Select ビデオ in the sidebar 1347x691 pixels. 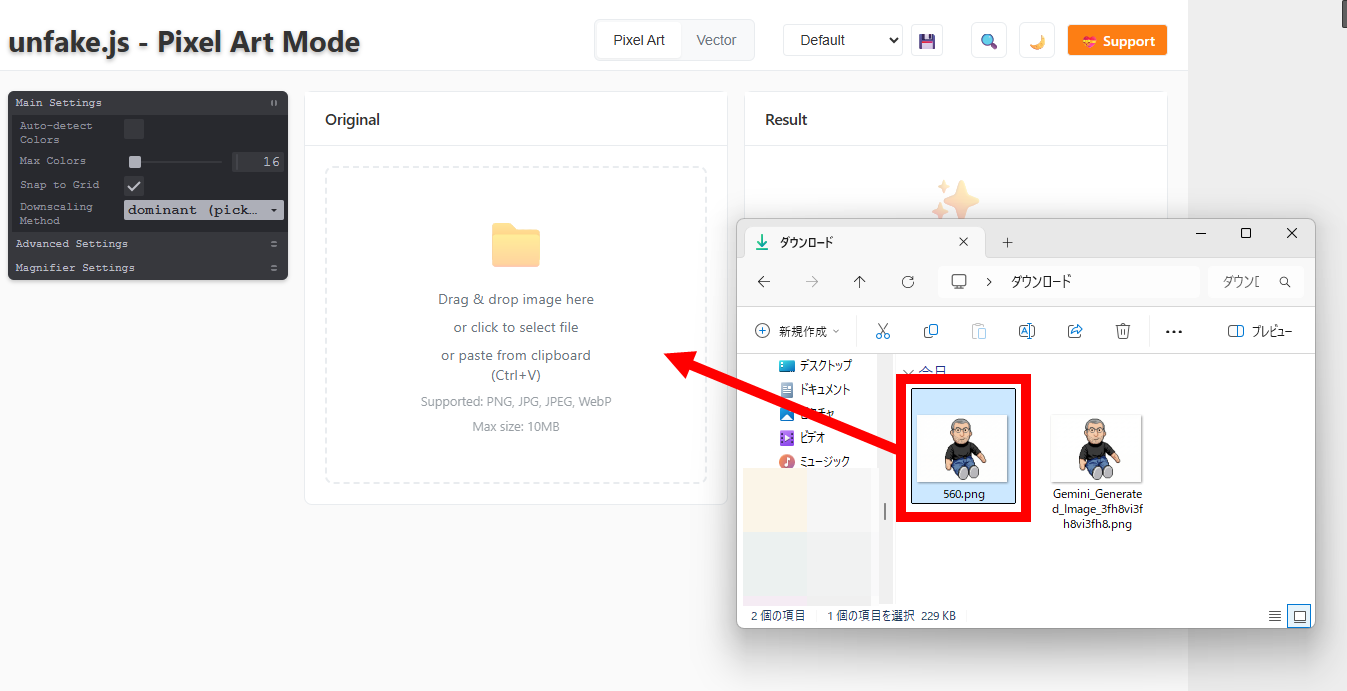[x=803, y=437]
